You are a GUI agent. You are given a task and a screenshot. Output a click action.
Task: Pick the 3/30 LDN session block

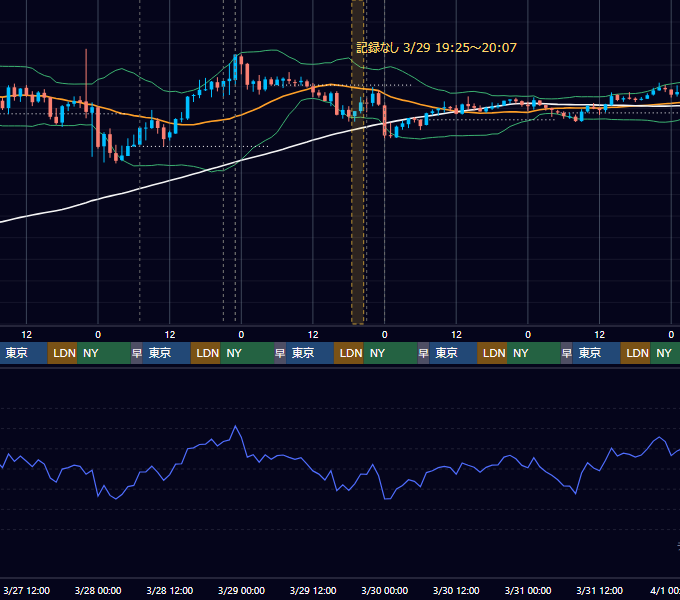pyautogui.click(x=492, y=353)
